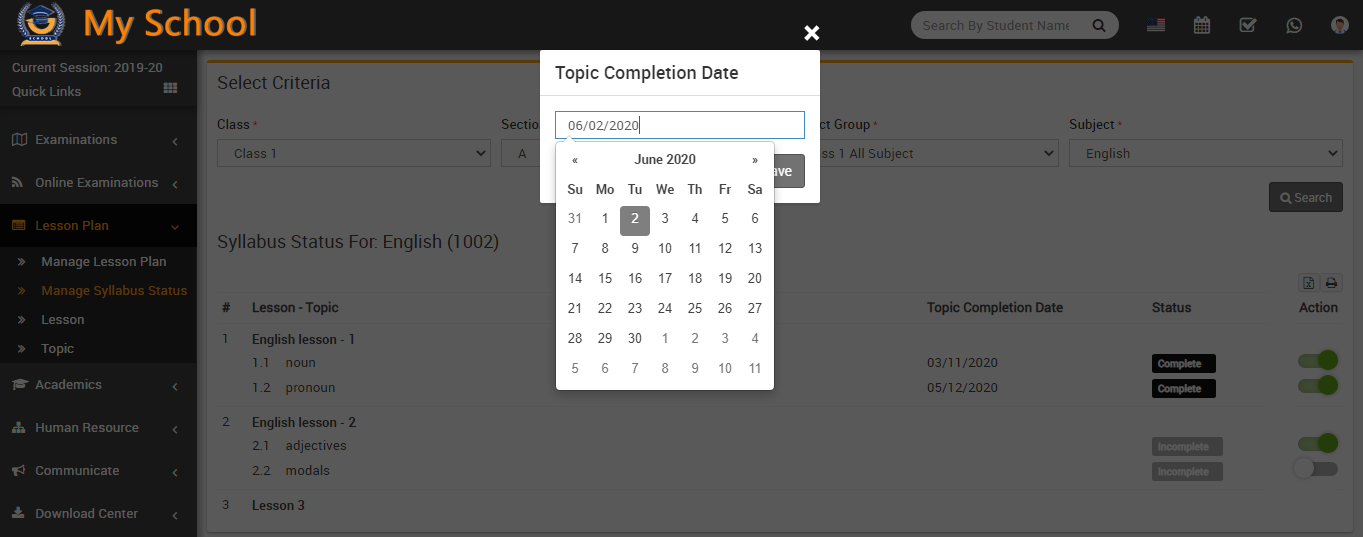Click the search magnifier icon in header
Screen dimensions: 1363x537
click(1099, 25)
